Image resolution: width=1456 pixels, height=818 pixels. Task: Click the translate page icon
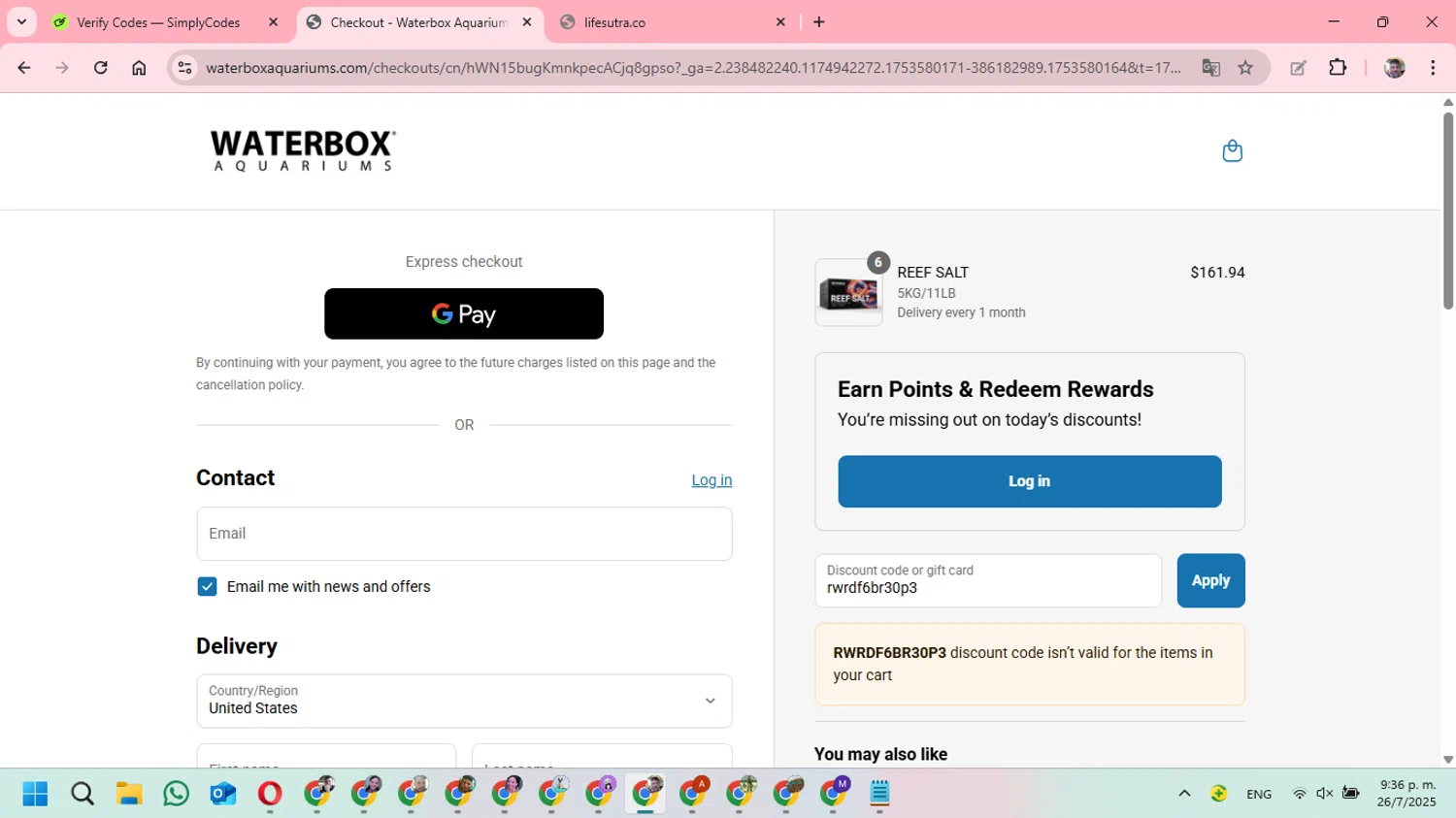(1210, 68)
